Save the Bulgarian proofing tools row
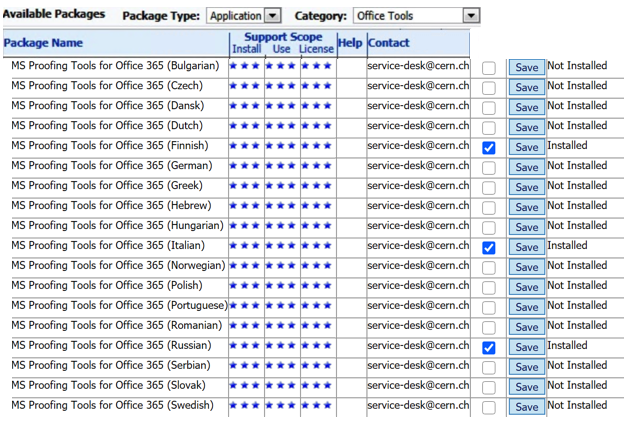 click(x=527, y=67)
